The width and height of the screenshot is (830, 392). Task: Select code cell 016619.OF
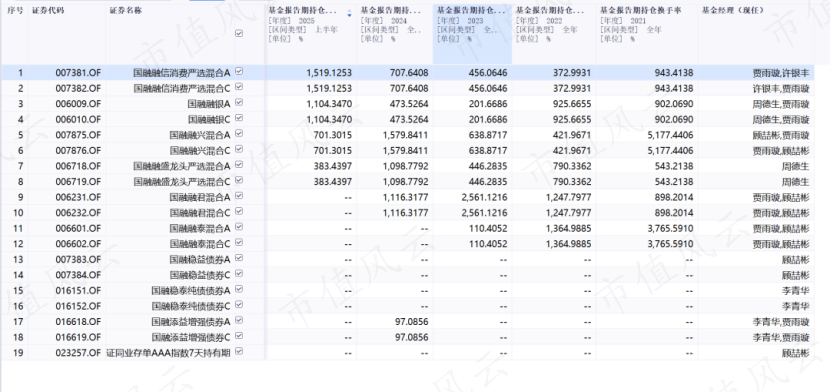coord(78,337)
